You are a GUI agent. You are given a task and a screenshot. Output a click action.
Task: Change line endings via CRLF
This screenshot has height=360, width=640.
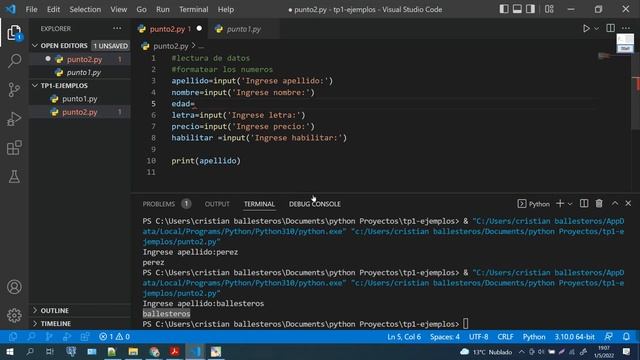(505, 337)
